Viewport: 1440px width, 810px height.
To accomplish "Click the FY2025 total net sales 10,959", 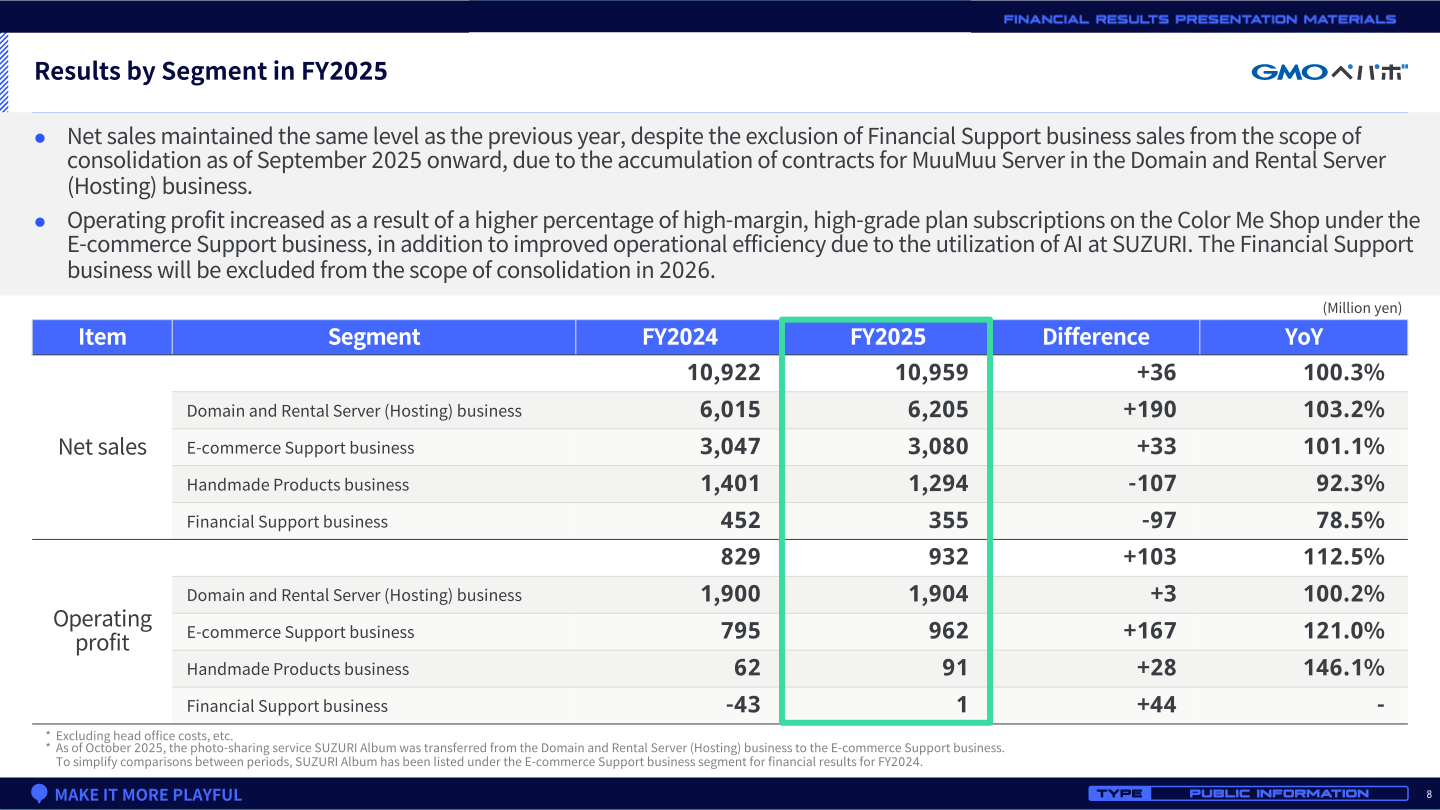I will (932, 373).
